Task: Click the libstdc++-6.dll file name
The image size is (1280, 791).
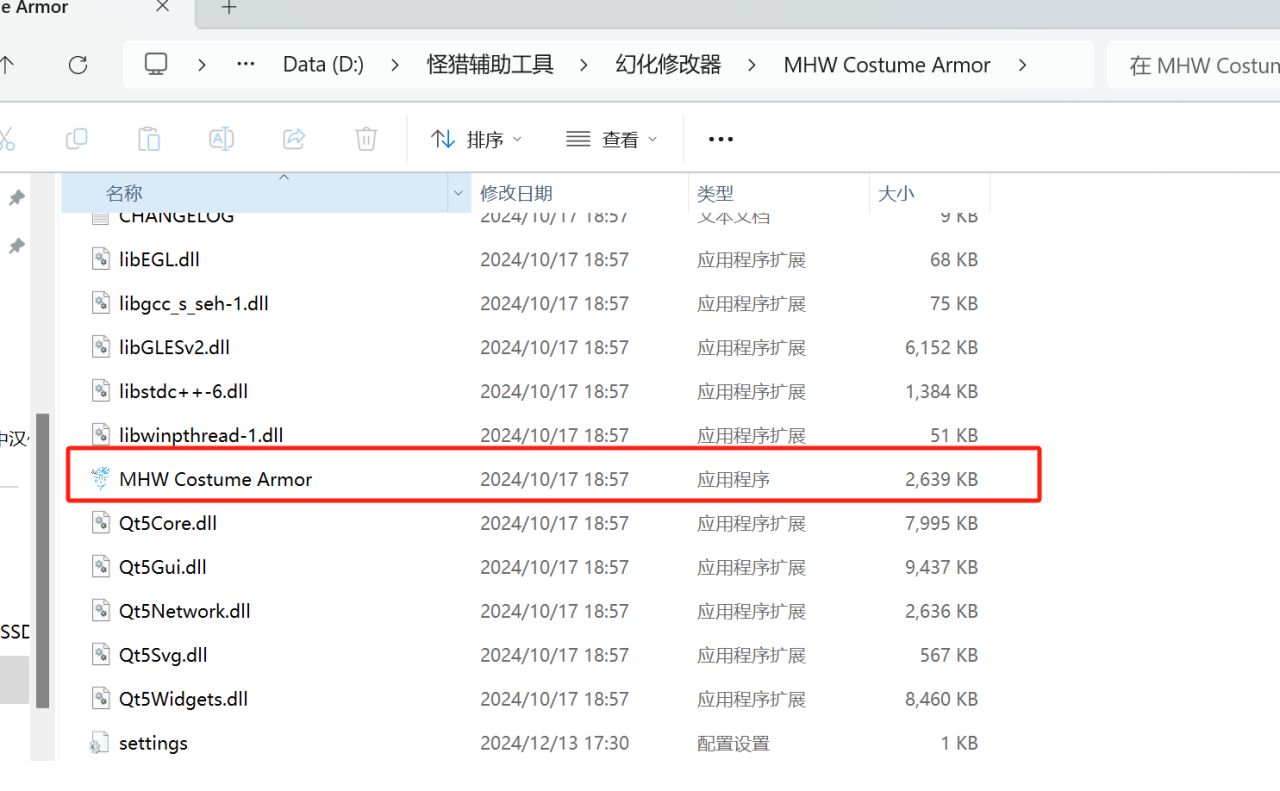Action: coord(183,391)
